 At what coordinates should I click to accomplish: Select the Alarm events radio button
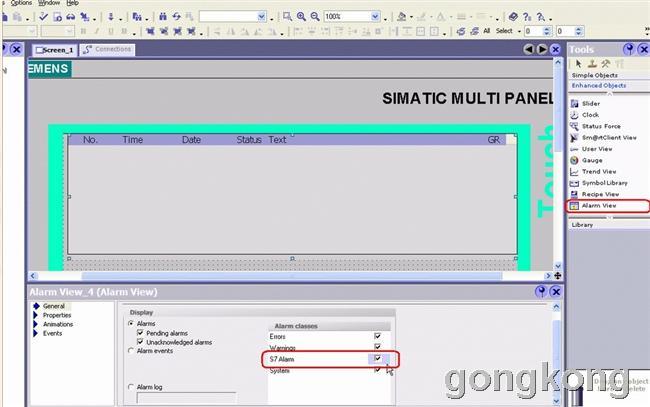pyautogui.click(x=131, y=351)
